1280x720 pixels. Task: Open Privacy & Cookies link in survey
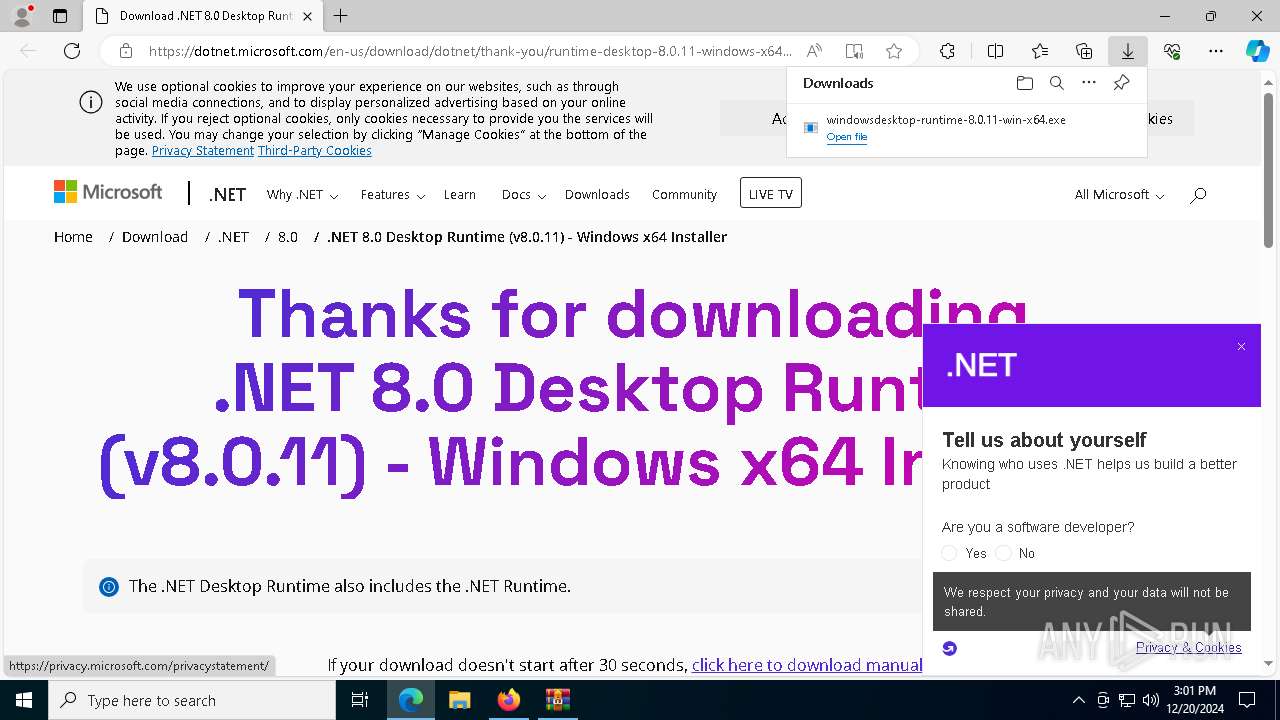coord(1189,647)
